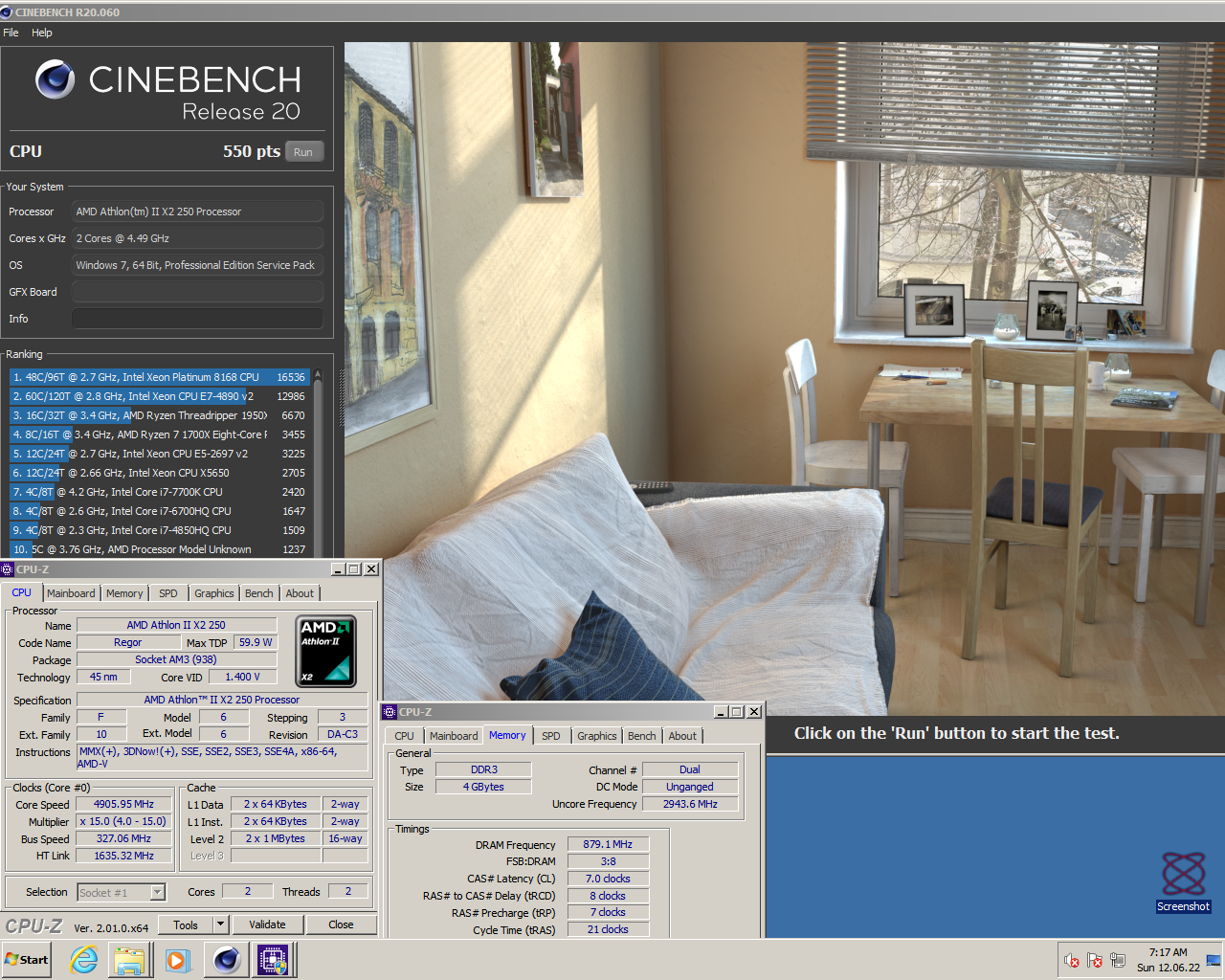Click the GFX Board field in Cinebench
This screenshot has width=1225, height=980.
pyautogui.click(x=197, y=292)
